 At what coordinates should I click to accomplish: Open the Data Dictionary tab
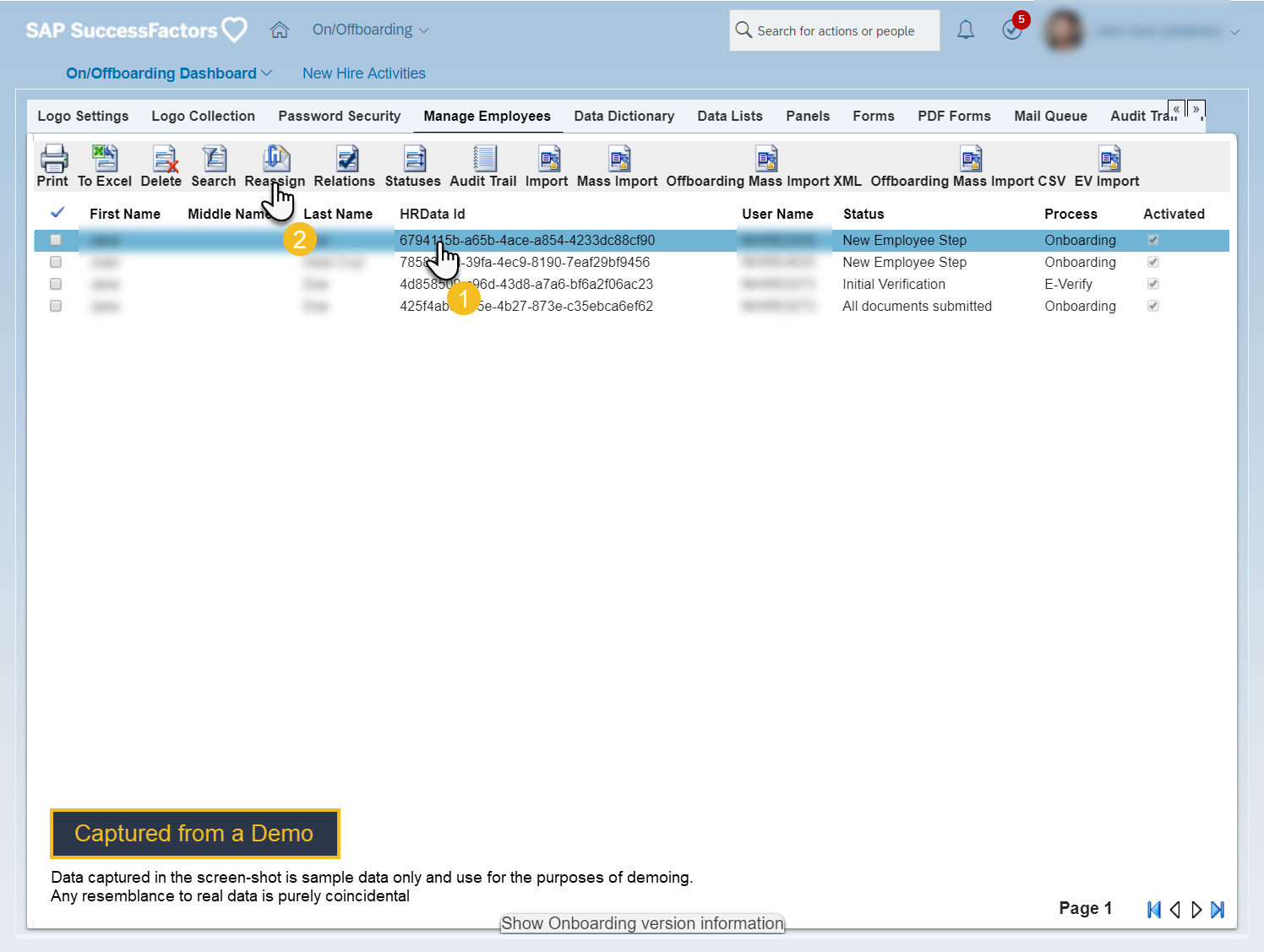point(624,116)
